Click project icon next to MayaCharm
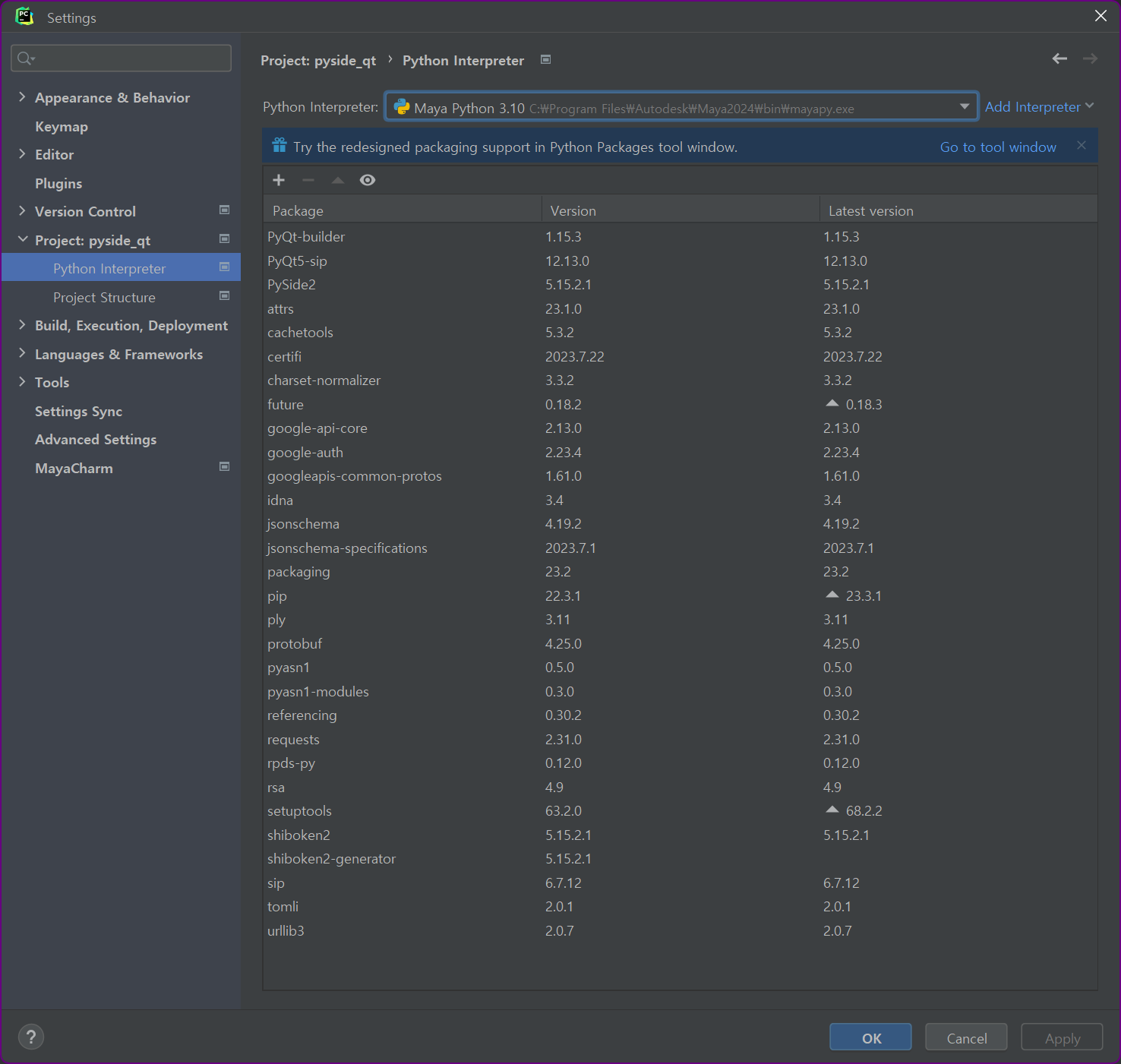1121x1064 pixels. click(225, 466)
